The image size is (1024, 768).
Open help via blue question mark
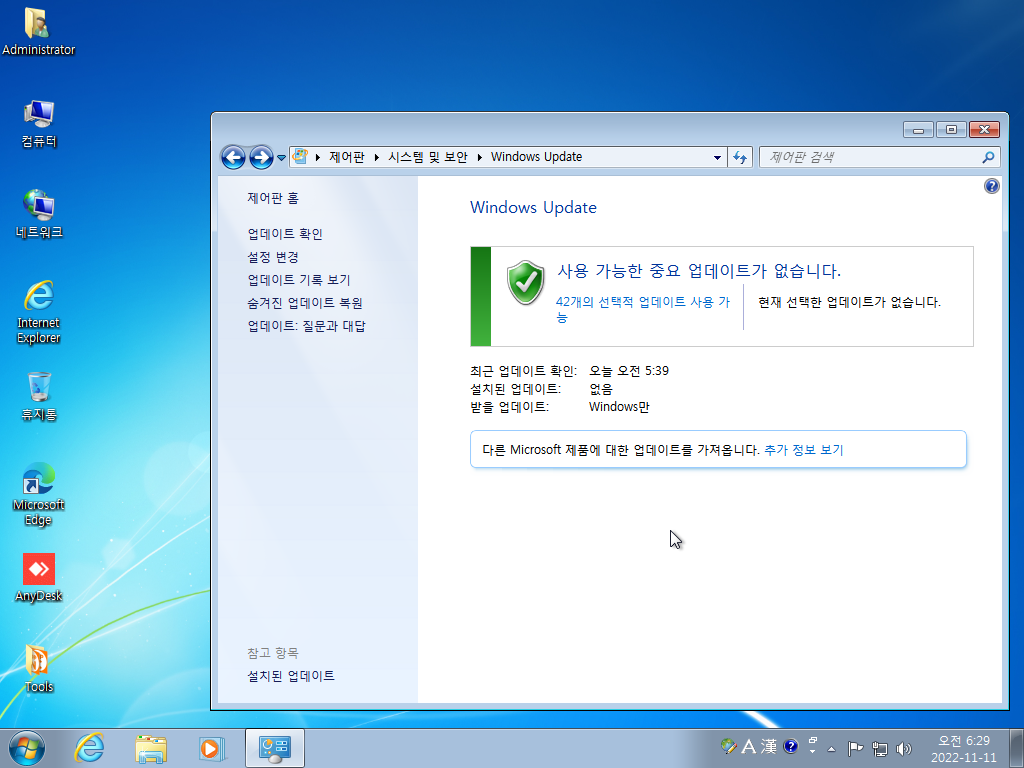coord(991,186)
